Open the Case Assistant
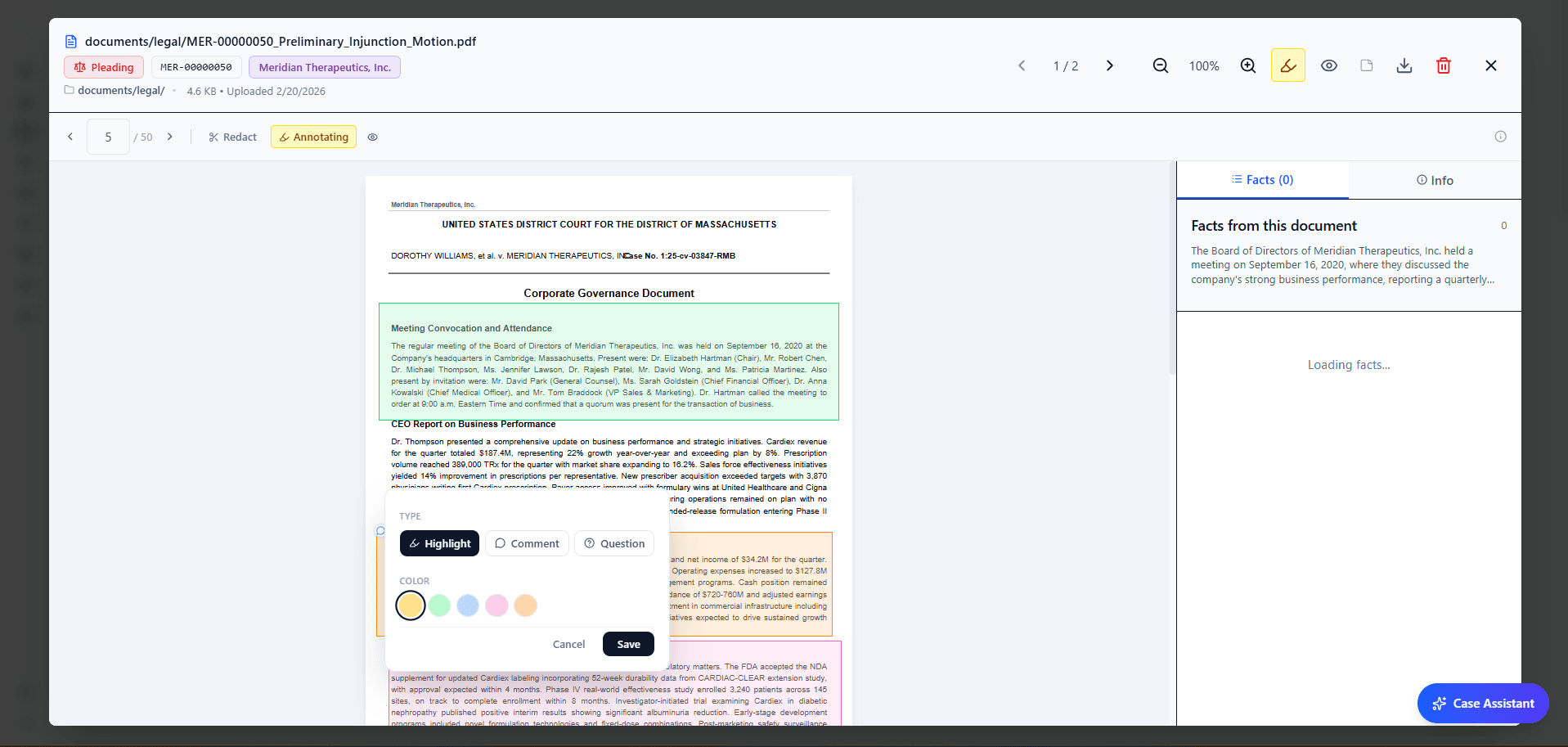The image size is (1568, 747). point(1483,703)
